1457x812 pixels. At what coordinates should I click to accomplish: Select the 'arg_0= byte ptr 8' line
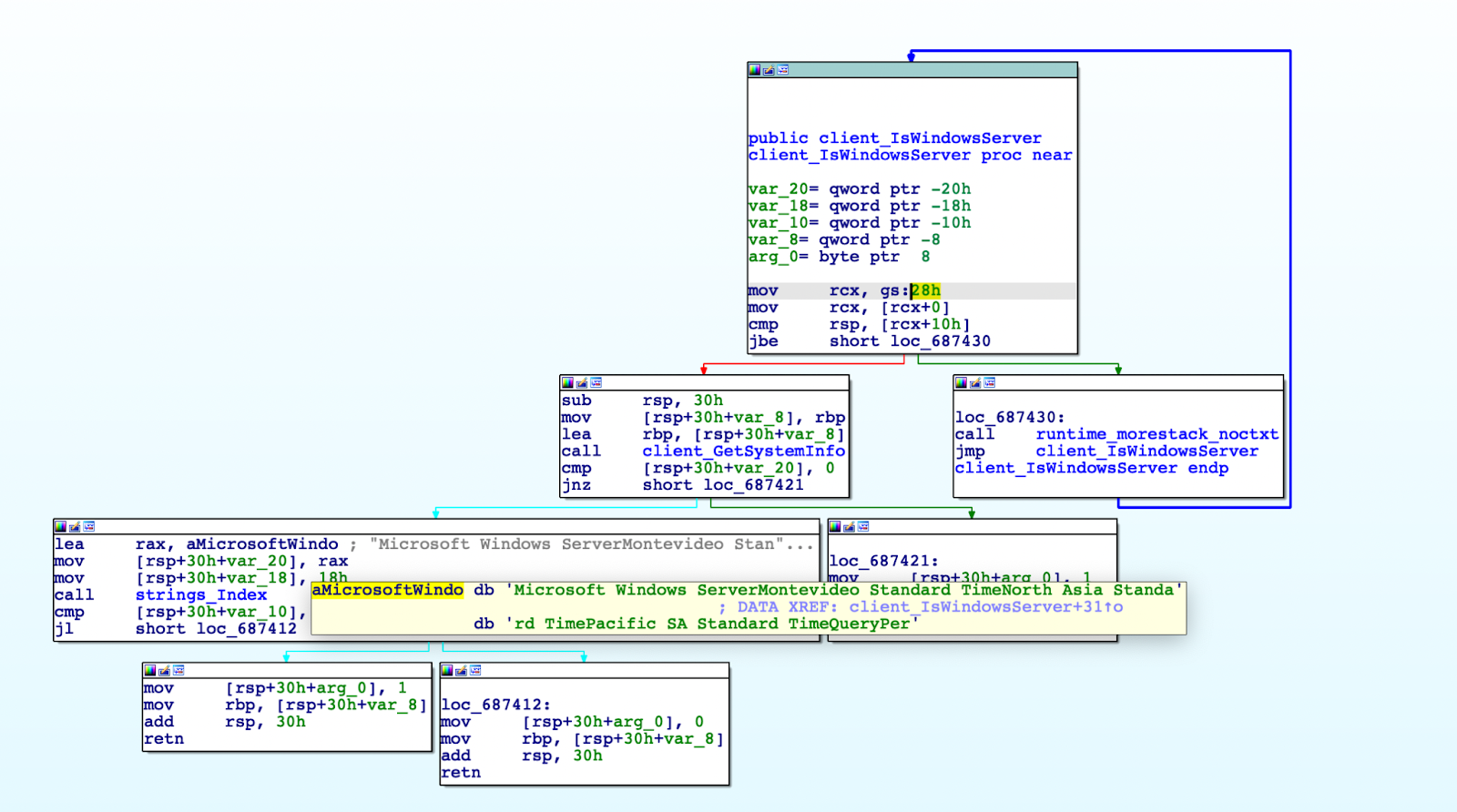click(x=839, y=257)
